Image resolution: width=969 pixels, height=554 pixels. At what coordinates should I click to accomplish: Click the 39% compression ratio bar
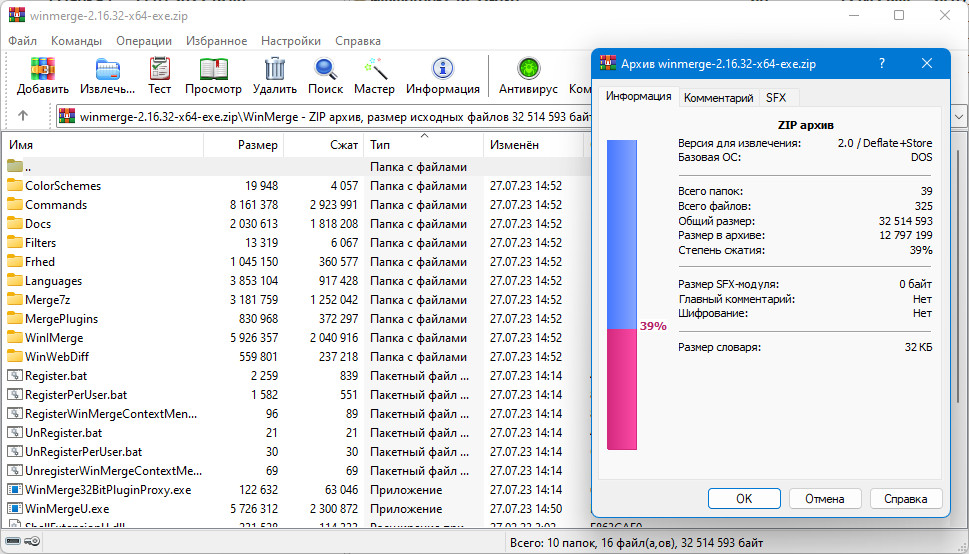click(622, 295)
